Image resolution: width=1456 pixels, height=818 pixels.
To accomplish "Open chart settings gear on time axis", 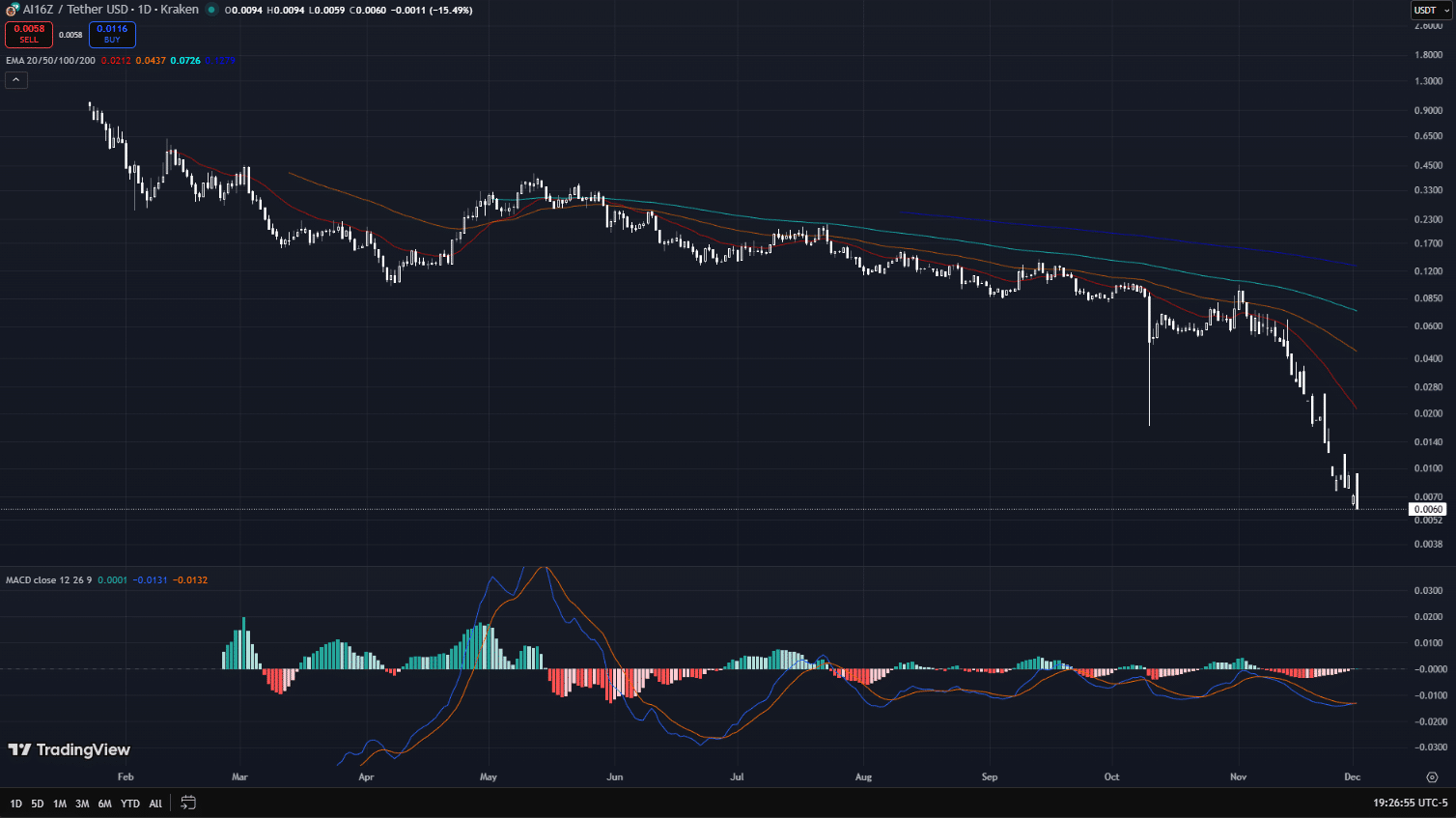I will click(x=1432, y=777).
